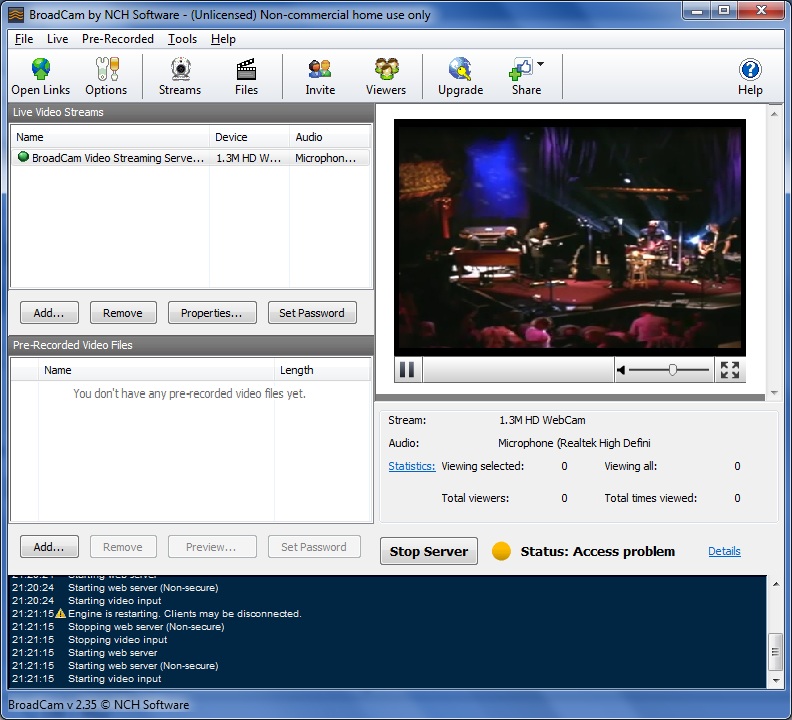Click "Stopping video input" log line

tap(117, 640)
